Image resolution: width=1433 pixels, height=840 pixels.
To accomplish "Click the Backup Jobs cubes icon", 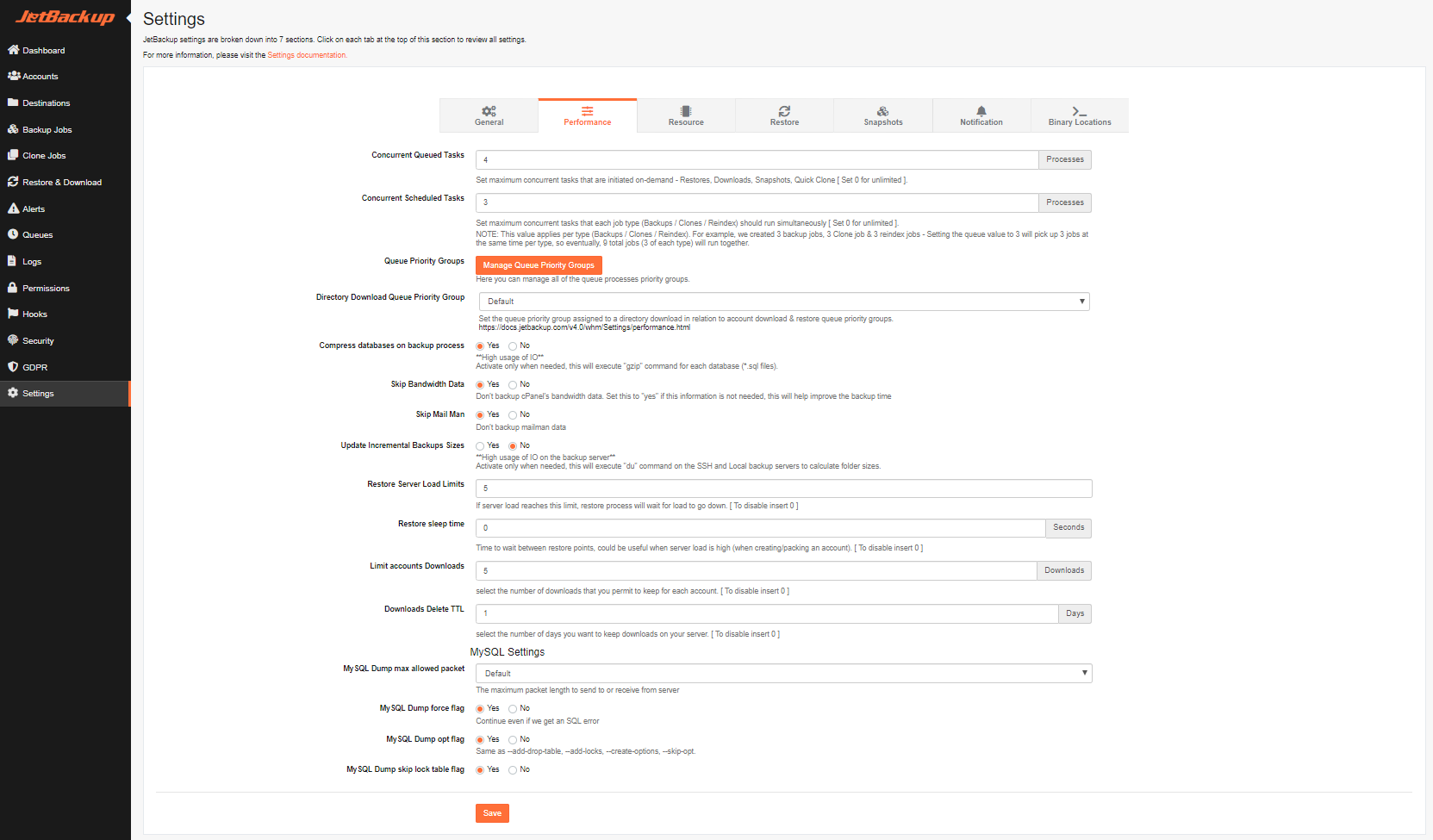I will click(13, 129).
